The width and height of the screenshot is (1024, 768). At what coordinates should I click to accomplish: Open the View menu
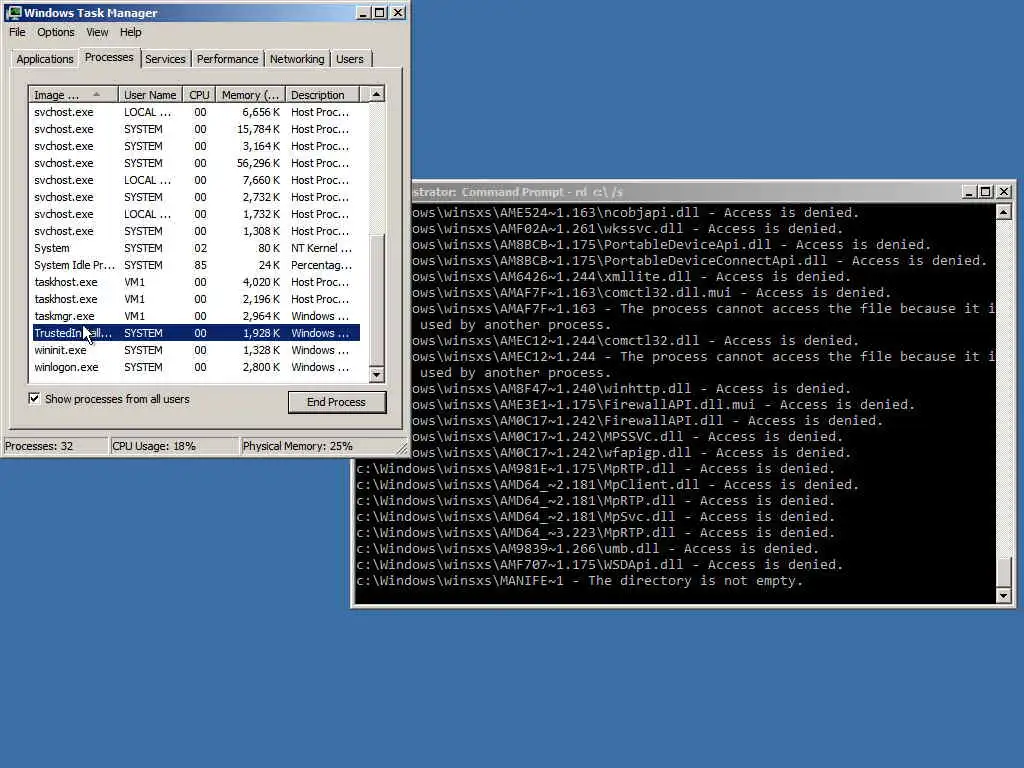[97, 32]
